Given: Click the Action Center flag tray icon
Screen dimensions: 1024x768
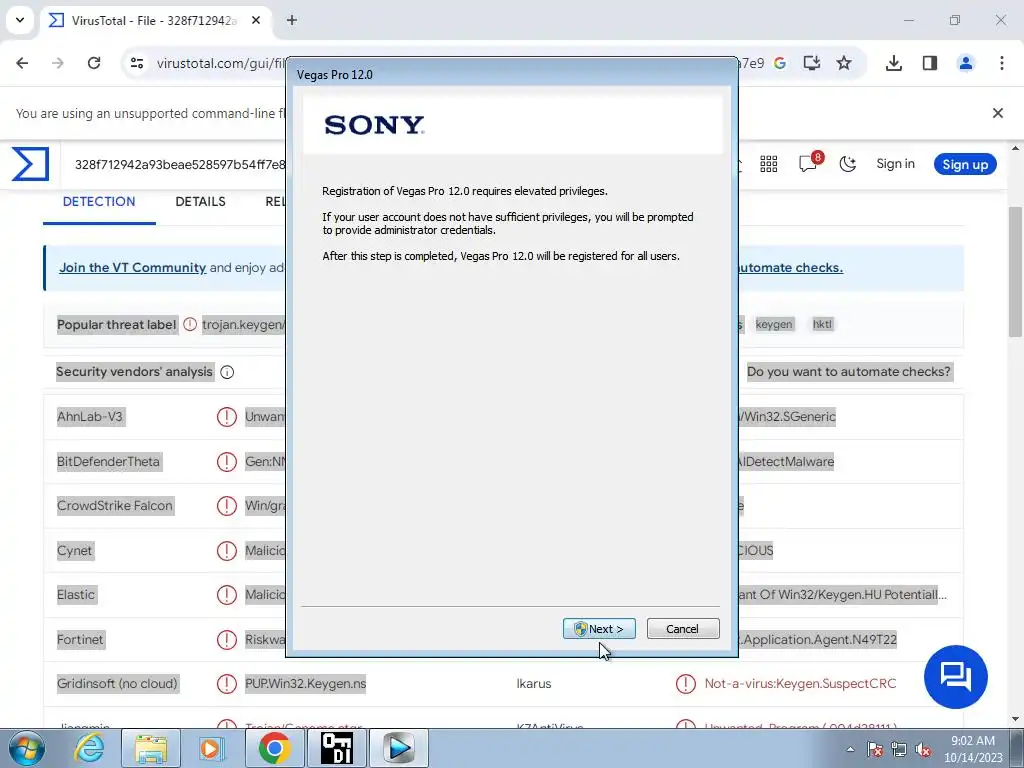Looking at the screenshot, I should point(874,749).
